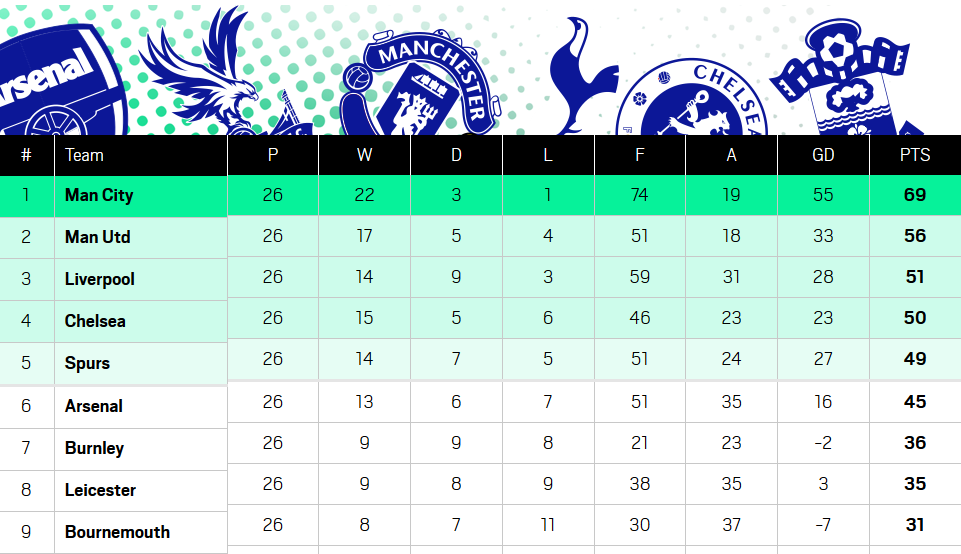
Task: Click the W column header
Action: (364, 155)
